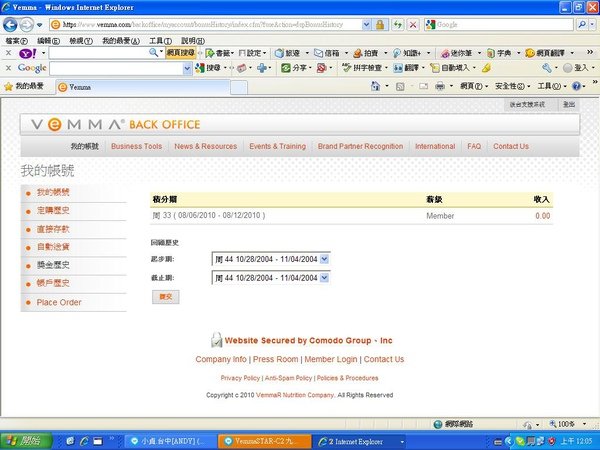Select the Vemma browser tab

click(143, 87)
